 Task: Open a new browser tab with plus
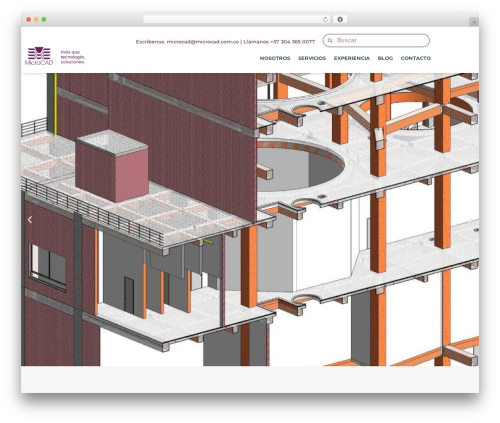point(474,22)
